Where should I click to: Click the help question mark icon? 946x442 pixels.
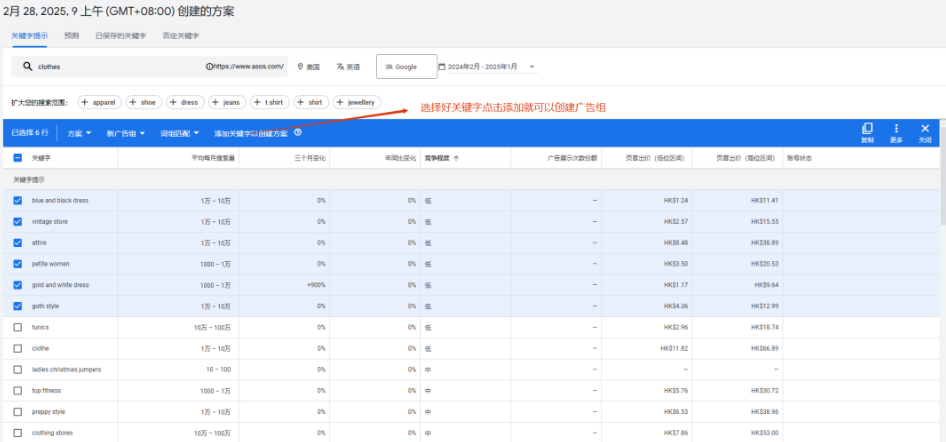coord(298,133)
